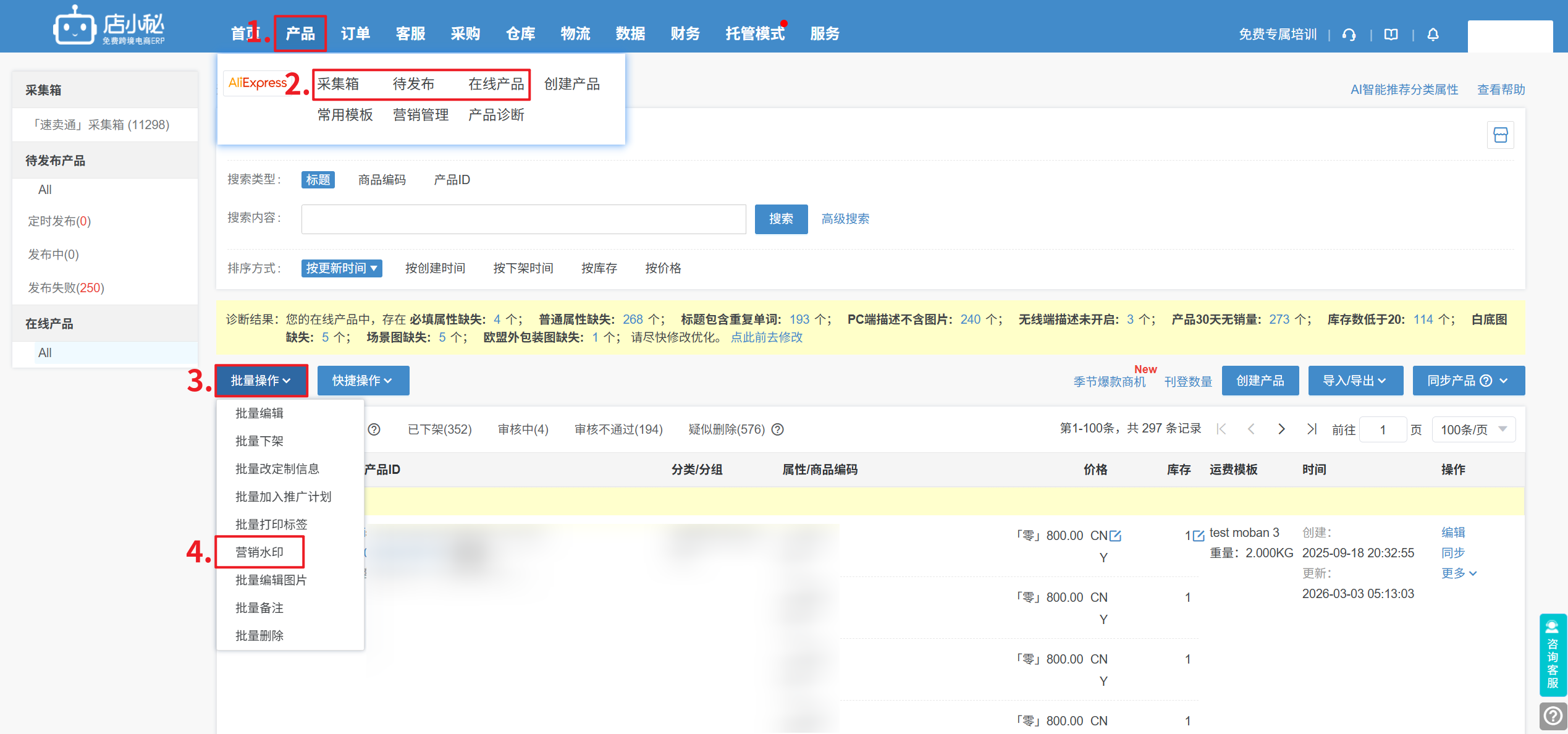Open the 100条/页 page size dropdown

click(1473, 429)
